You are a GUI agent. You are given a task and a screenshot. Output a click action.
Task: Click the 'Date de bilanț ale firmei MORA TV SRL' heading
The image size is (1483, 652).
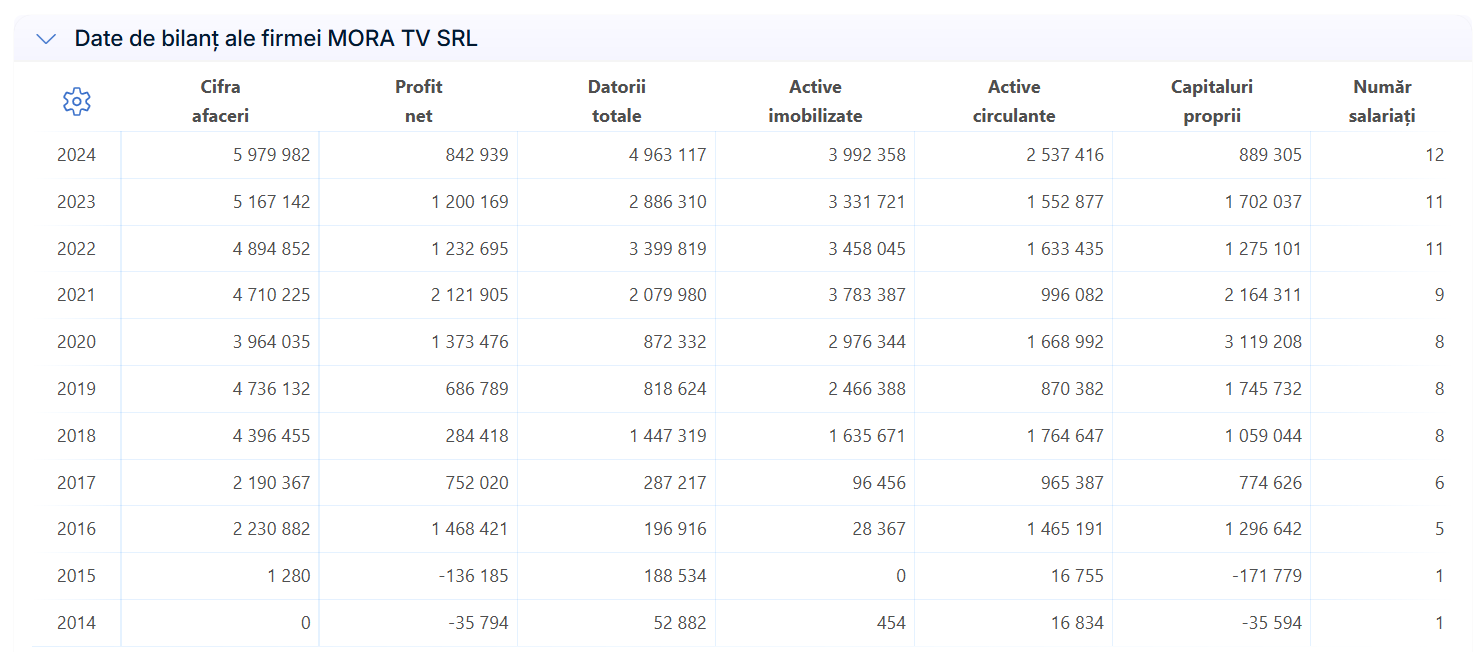coord(276,39)
